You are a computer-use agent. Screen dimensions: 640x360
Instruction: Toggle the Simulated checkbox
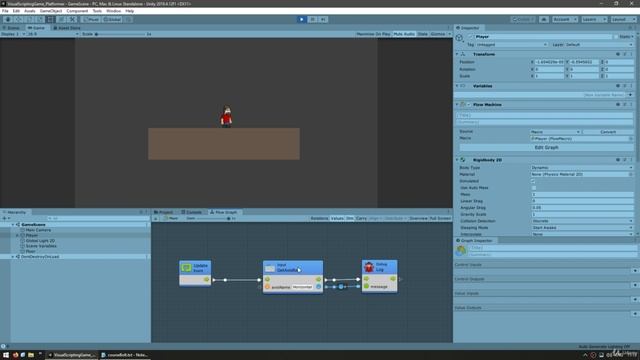point(533,181)
